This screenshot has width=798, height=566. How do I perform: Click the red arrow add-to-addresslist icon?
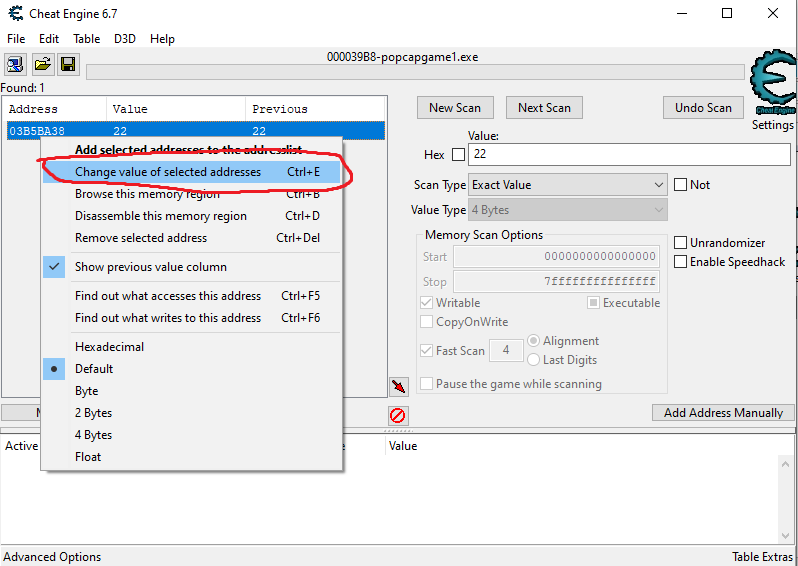398,387
